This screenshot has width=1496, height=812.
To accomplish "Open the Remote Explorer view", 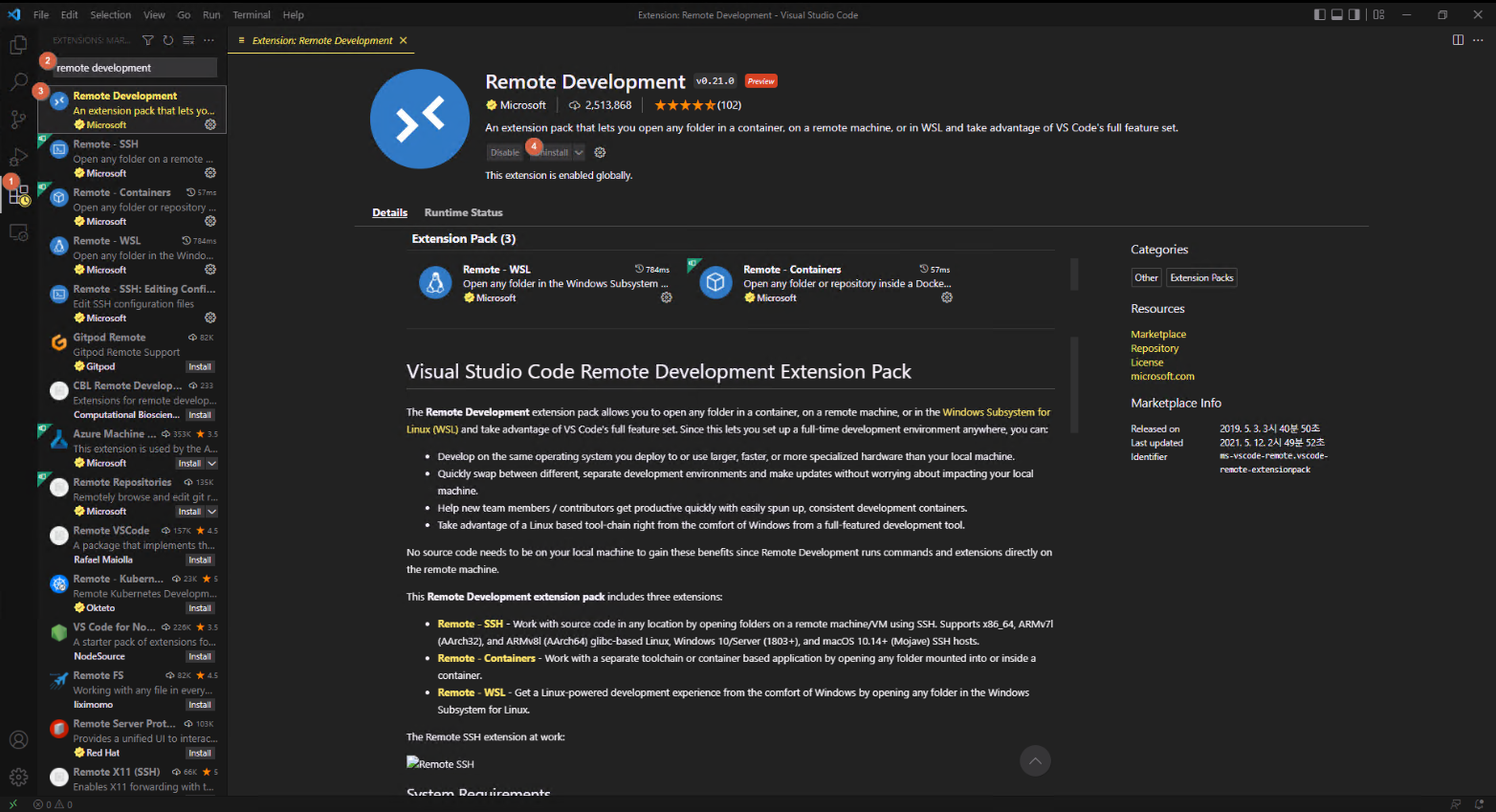I will (18, 232).
